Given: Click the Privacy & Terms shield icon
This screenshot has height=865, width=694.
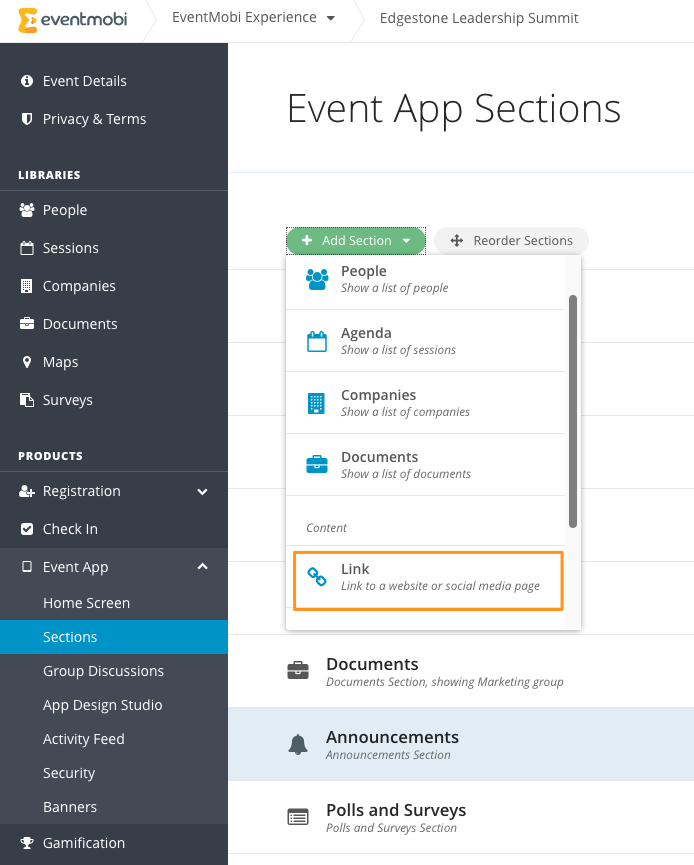Looking at the screenshot, I should coord(26,119).
